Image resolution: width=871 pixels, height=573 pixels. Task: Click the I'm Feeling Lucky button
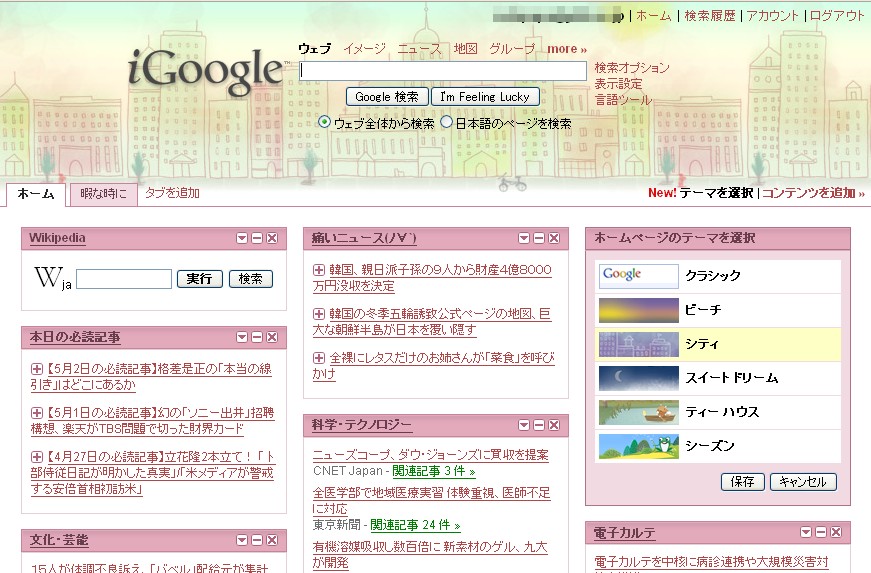(485, 97)
